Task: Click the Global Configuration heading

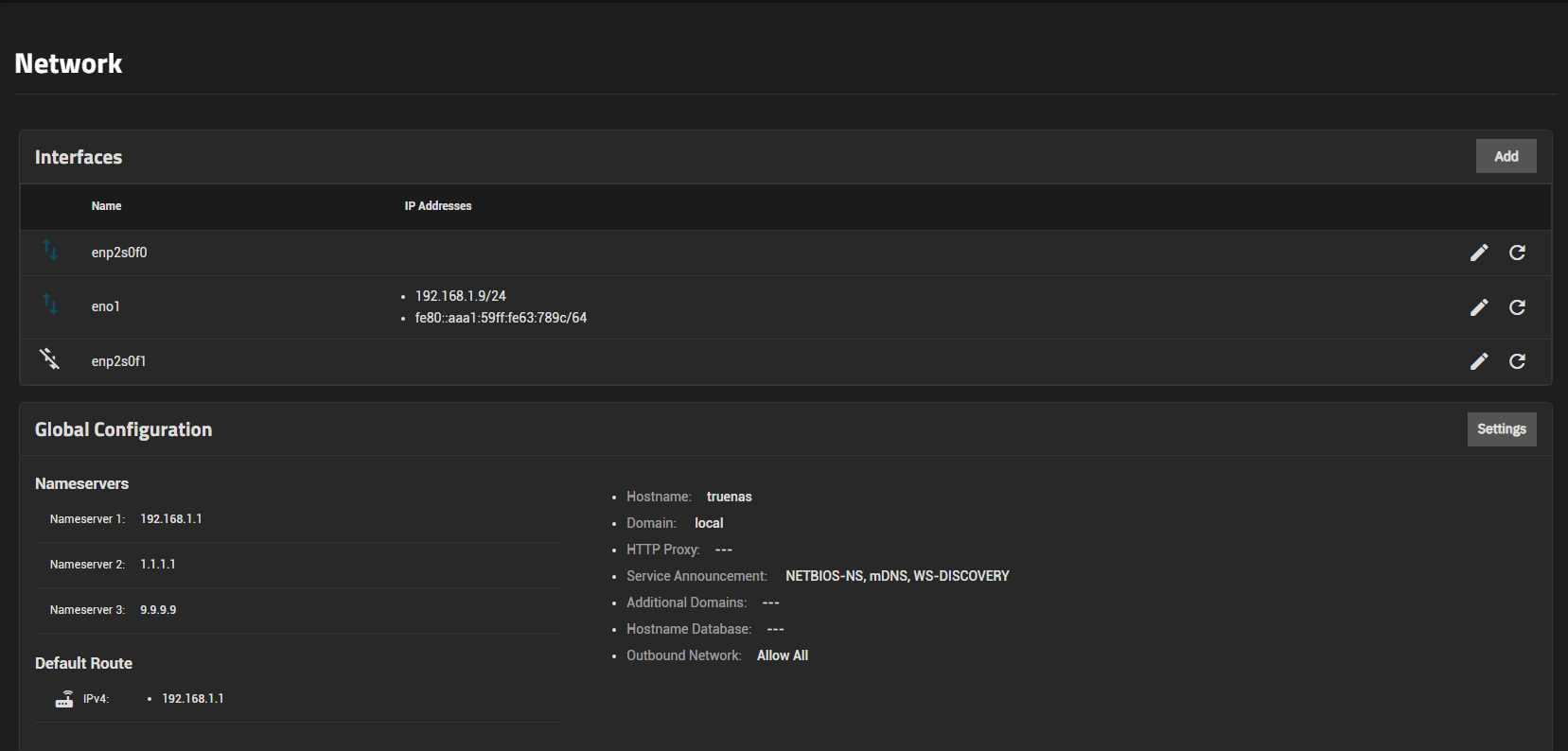Action: pos(123,429)
